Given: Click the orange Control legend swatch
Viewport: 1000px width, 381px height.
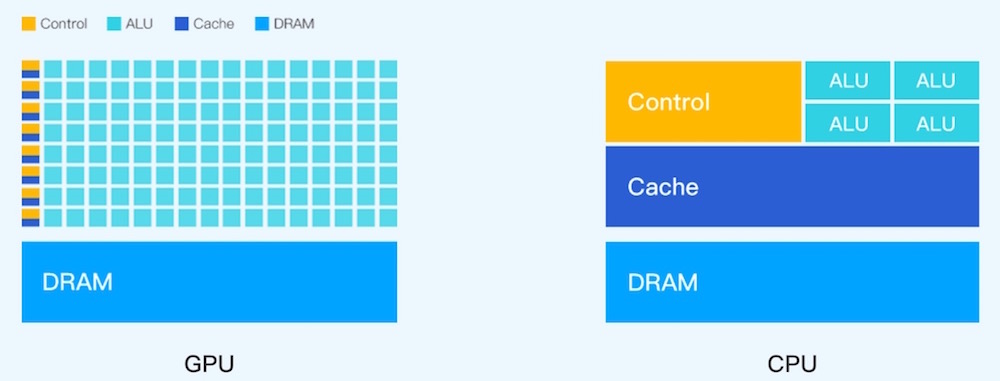Looking at the screenshot, I should [29, 24].
